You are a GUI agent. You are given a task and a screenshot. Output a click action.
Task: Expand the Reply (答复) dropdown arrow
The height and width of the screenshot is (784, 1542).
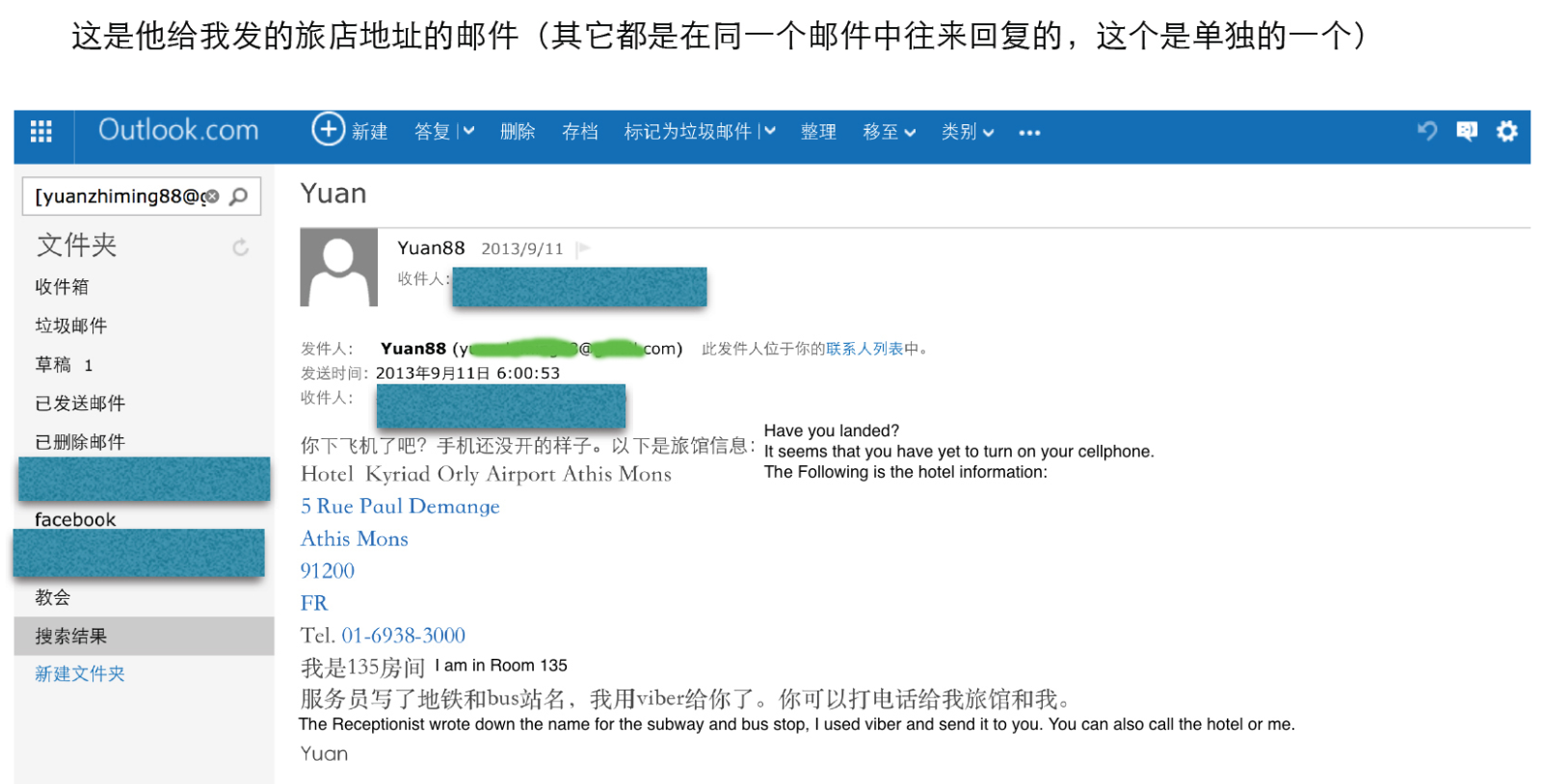[x=469, y=131]
